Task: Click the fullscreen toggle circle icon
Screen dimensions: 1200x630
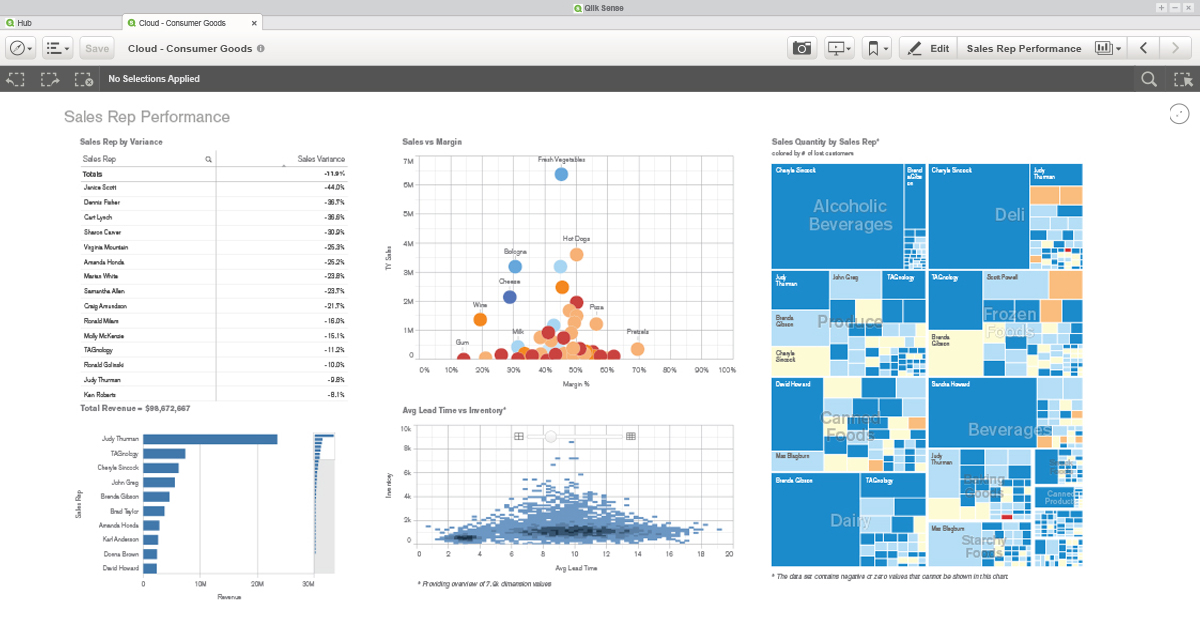Action: coord(1179,114)
